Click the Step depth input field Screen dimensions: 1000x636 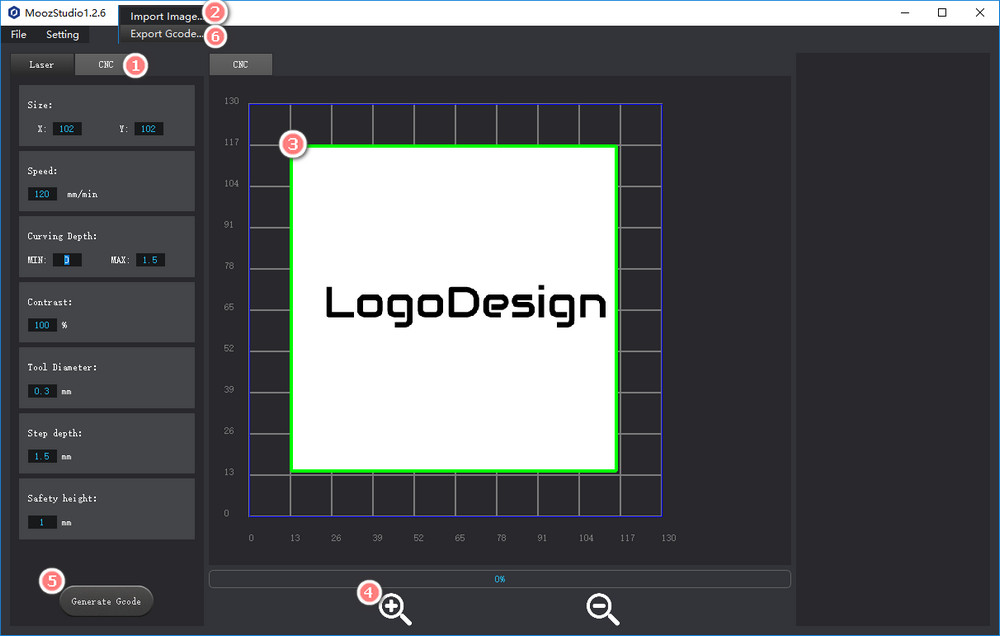[43, 456]
